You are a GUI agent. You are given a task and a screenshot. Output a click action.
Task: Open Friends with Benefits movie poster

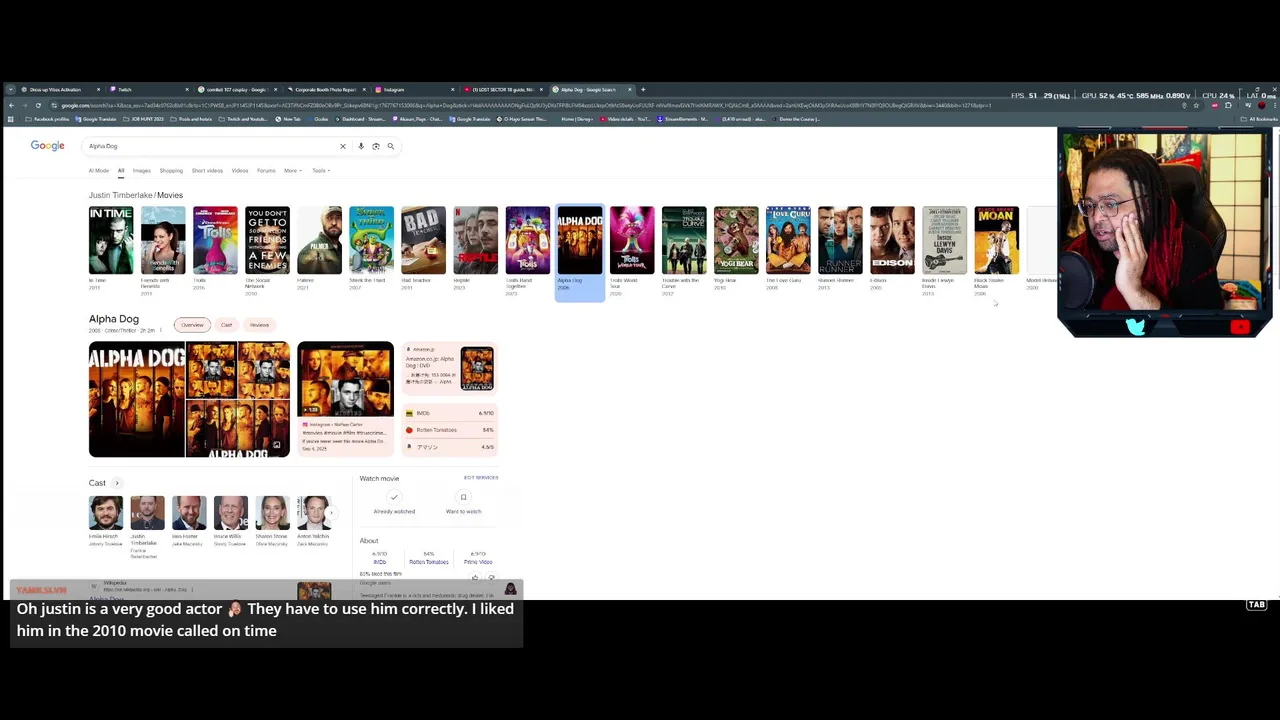tap(163, 240)
